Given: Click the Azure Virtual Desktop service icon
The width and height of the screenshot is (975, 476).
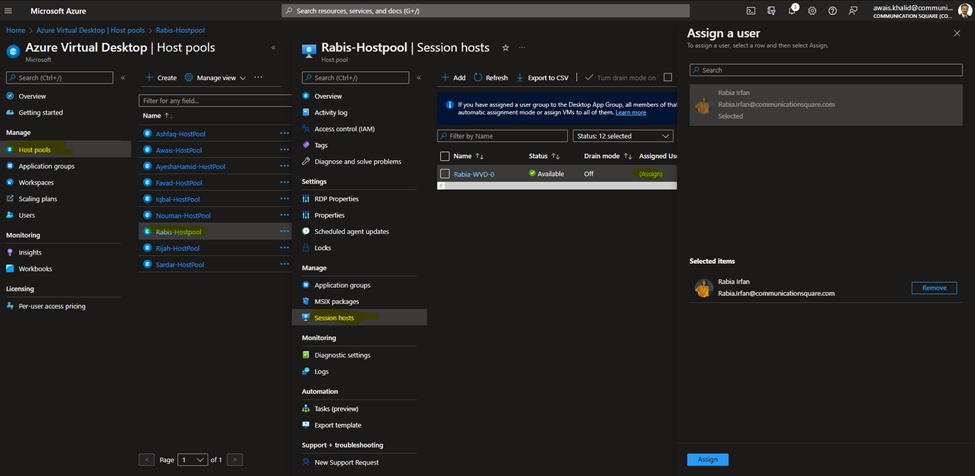Looking at the screenshot, I should (13, 51).
